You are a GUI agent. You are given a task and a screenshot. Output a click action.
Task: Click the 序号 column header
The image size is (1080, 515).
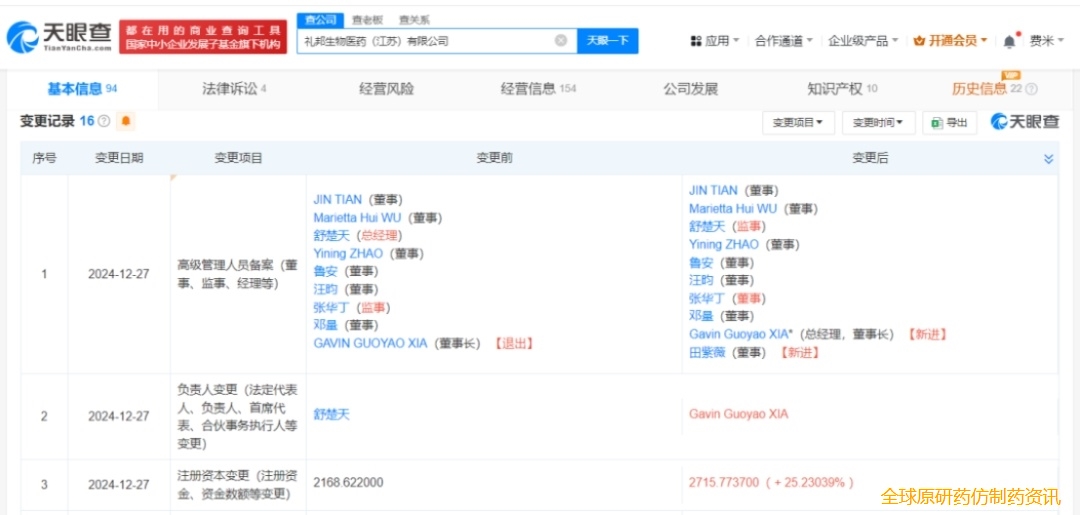44,158
